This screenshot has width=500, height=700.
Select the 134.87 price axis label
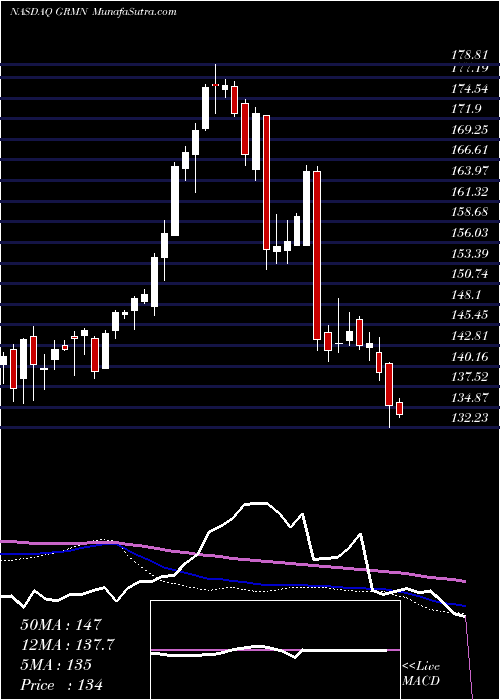click(468, 397)
